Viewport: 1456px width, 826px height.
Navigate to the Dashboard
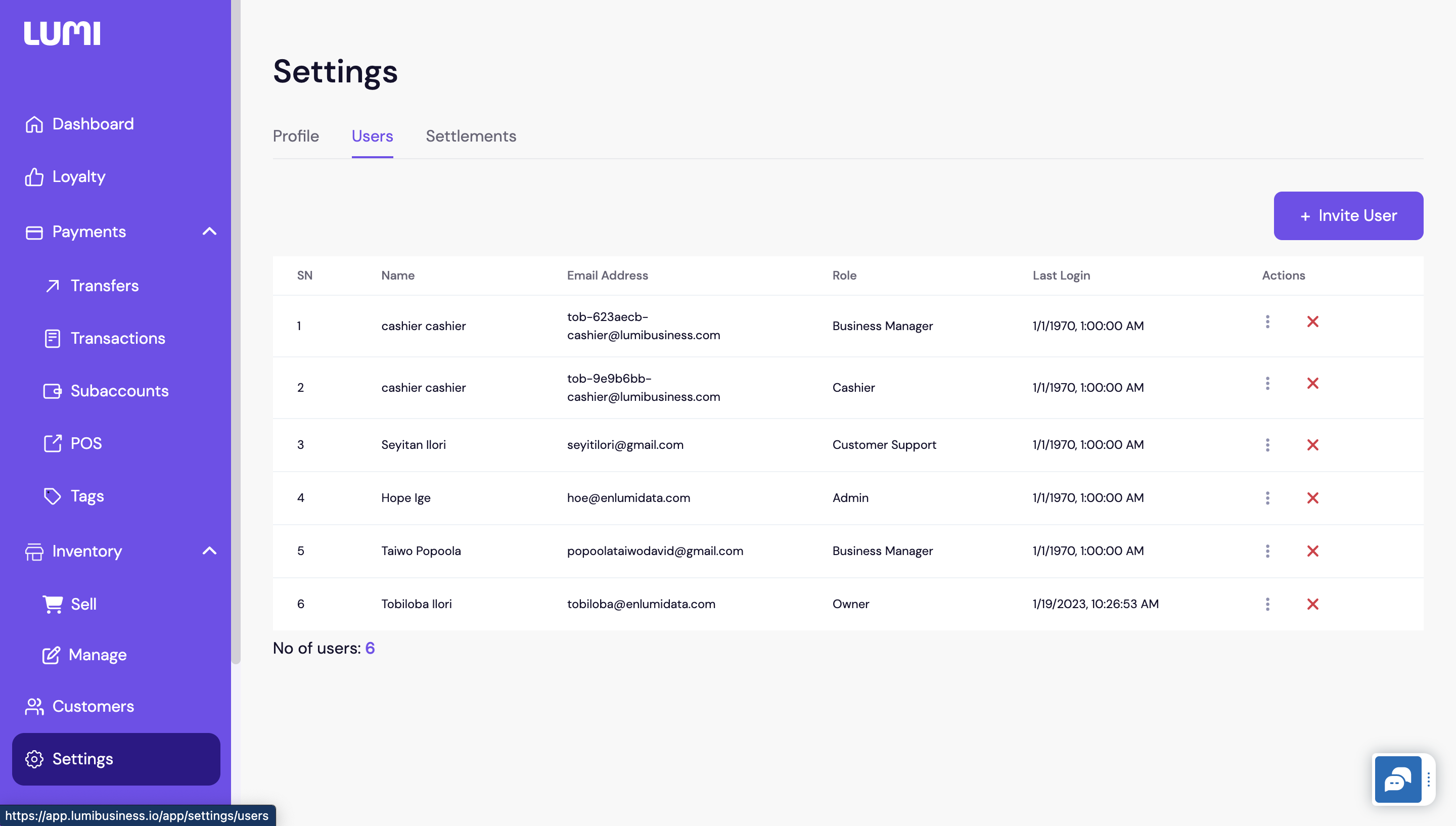(x=93, y=124)
